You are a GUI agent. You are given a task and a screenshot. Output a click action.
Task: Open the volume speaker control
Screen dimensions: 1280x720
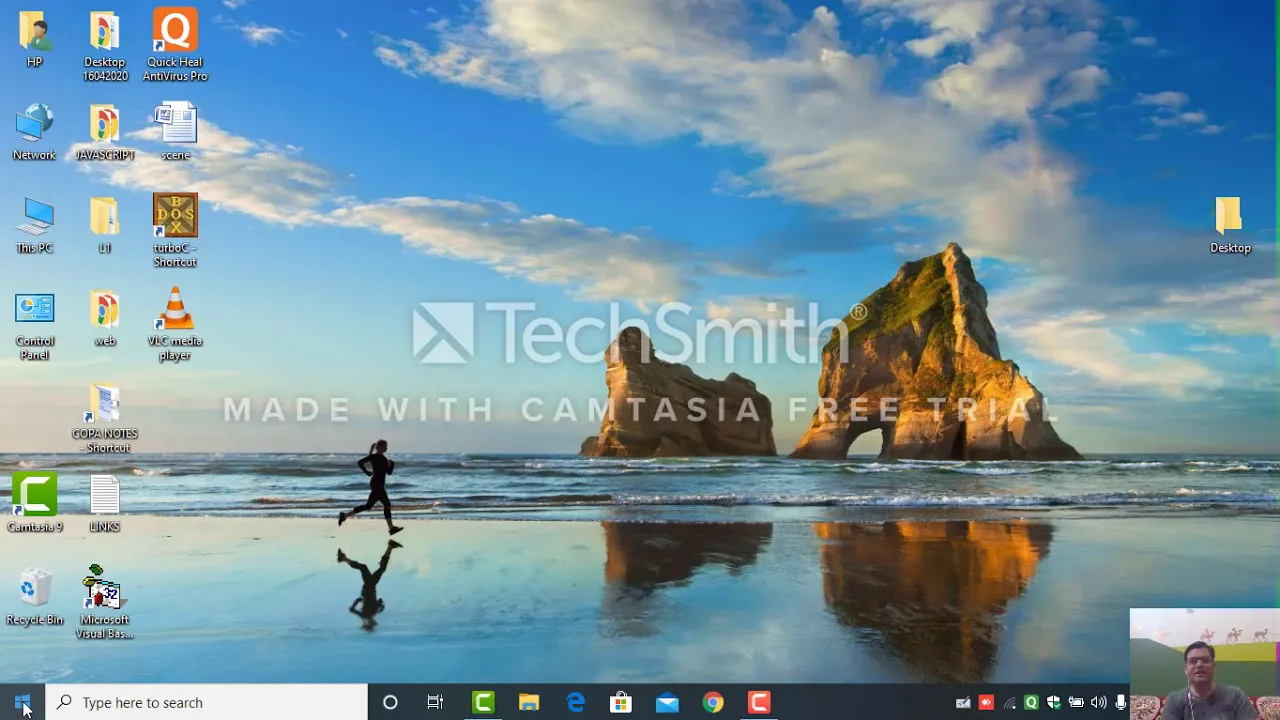(1099, 703)
